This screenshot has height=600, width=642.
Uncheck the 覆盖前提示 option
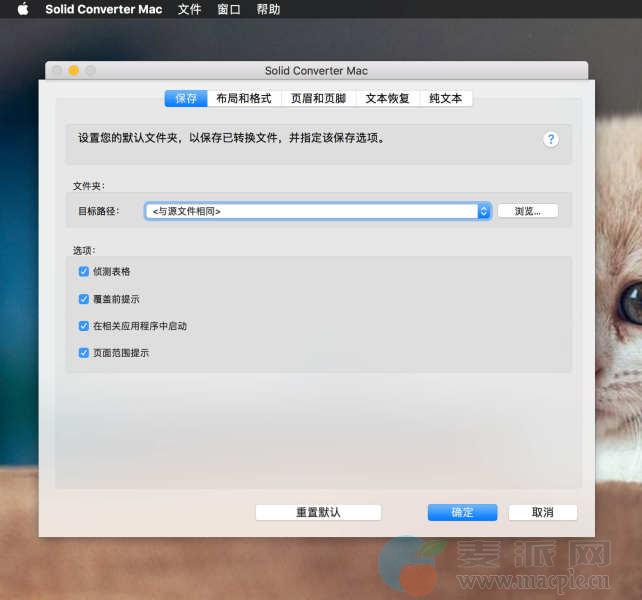[84, 299]
